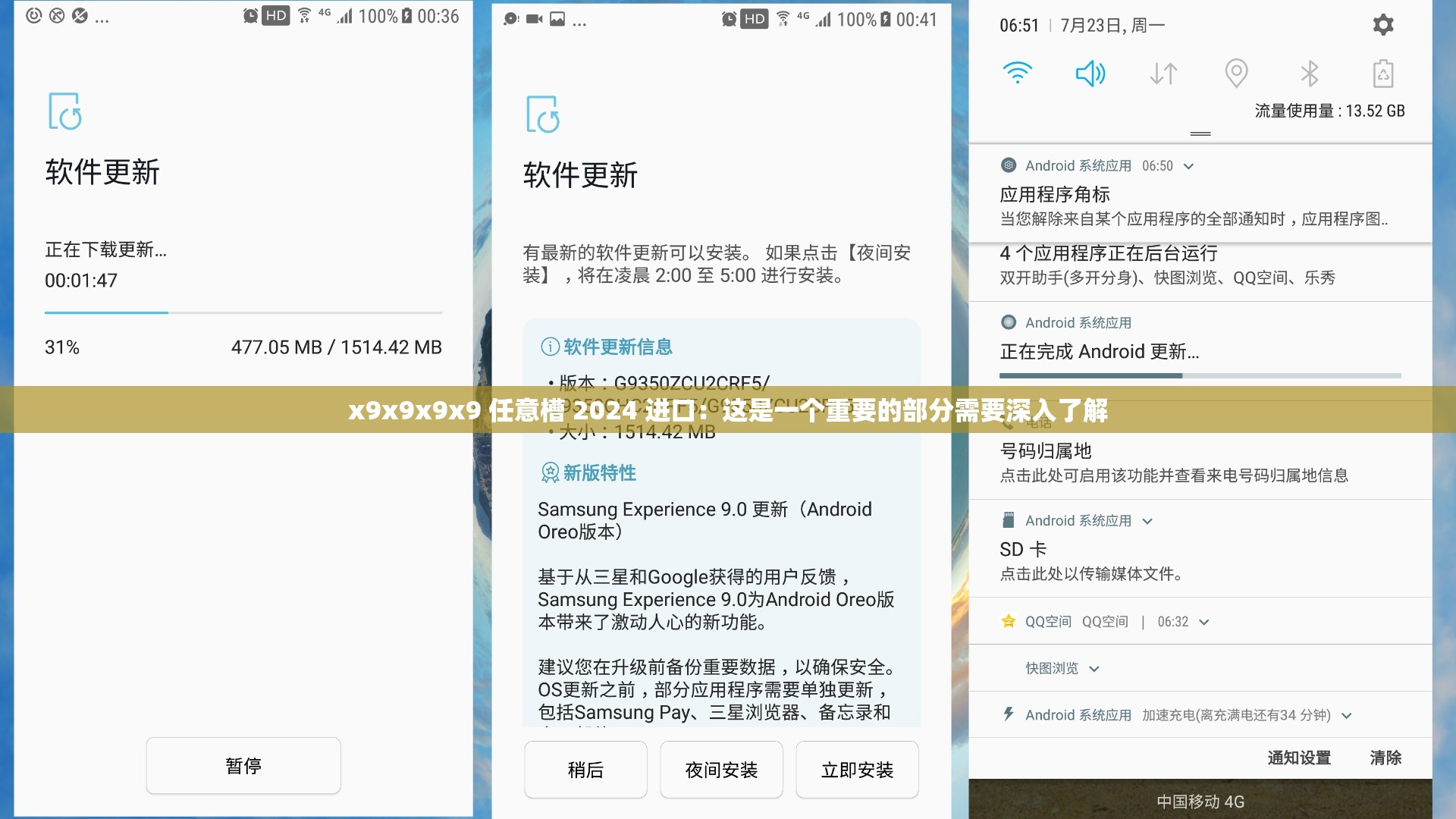The width and height of the screenshot is (1456, 819).
Task: Tap 点击此处以传输媒体文件 text
Action: pos(1091,574)
